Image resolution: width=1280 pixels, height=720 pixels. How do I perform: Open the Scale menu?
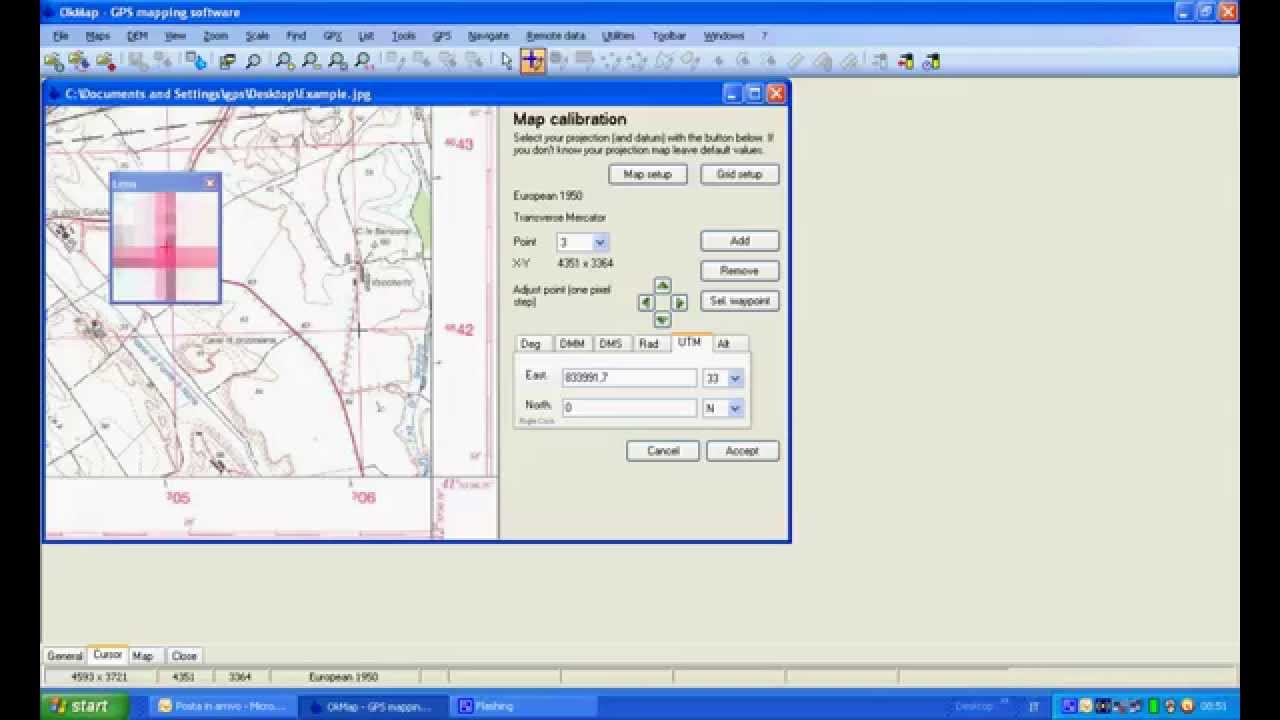pos(257,36)
